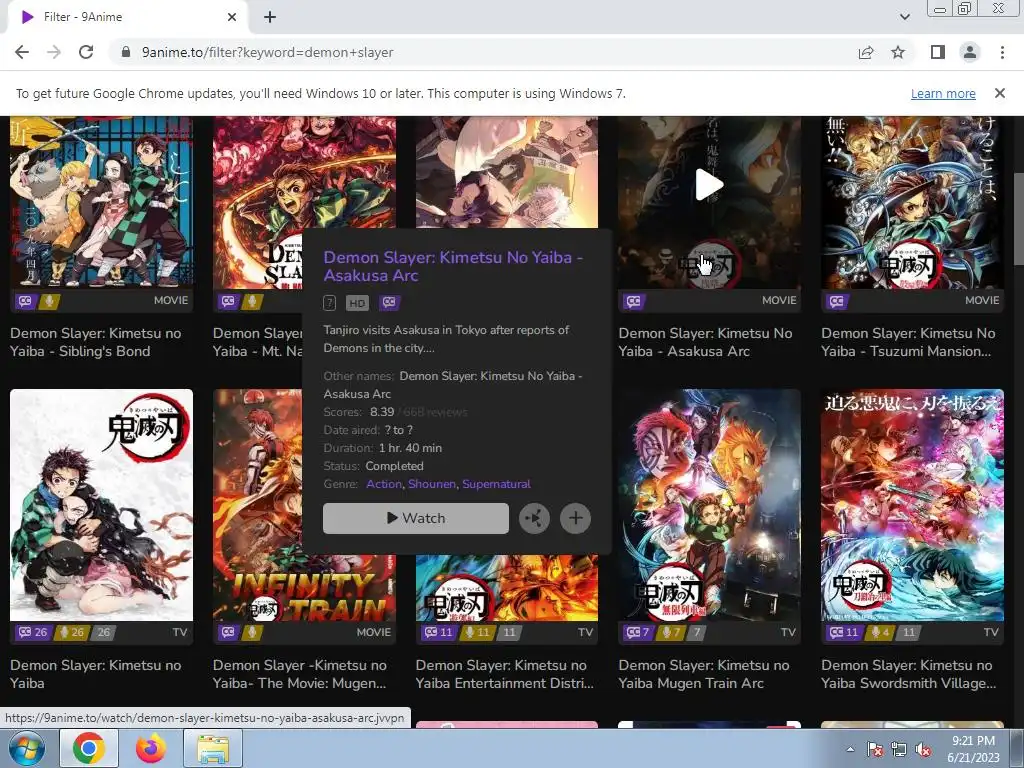Screen dimensions: 1024x768
Task: Dismiss the Chrome update notification bar
Action: pyautogui.click(x=1000, y=93)
